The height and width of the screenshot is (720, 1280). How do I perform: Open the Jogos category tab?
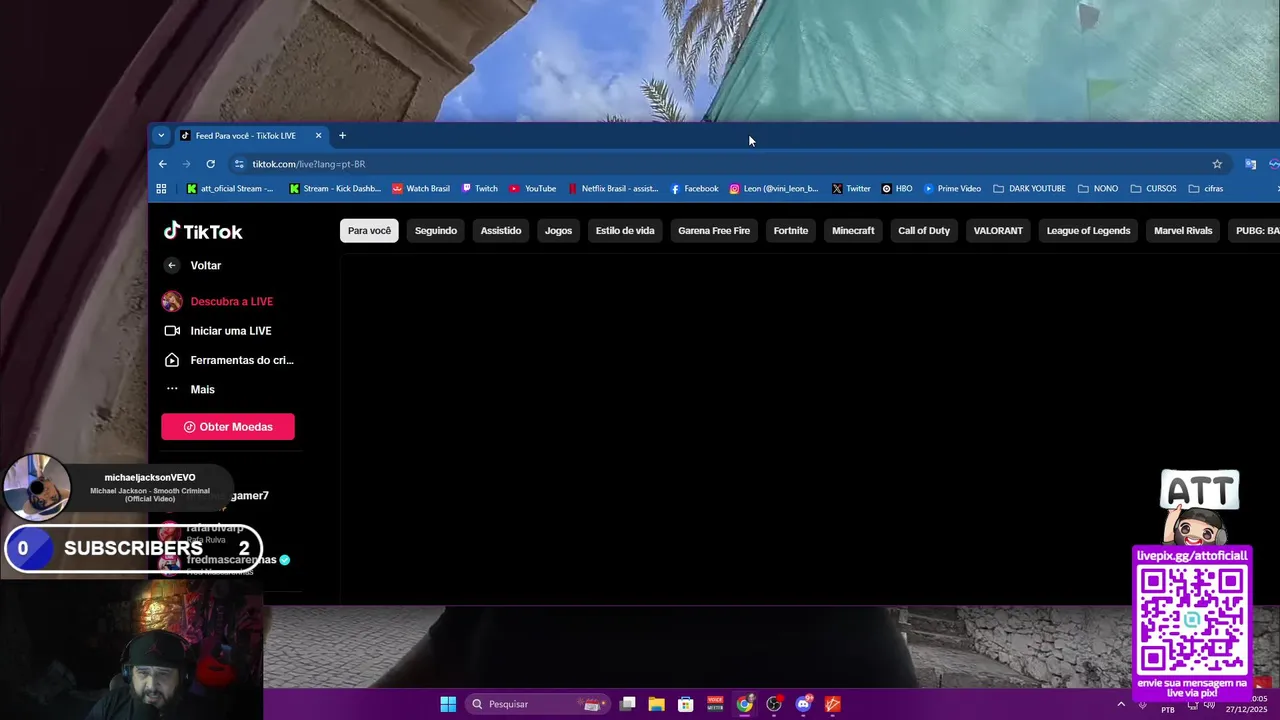coord(558,231)
